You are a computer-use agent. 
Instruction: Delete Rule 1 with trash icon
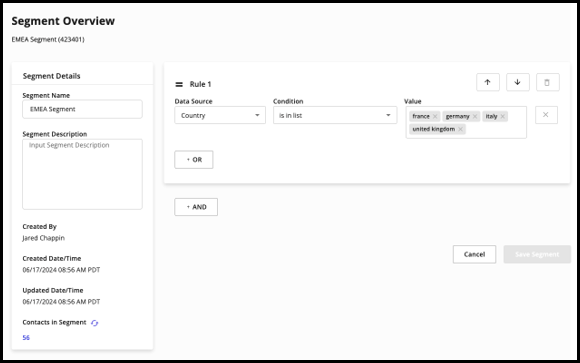coord(547,82)
